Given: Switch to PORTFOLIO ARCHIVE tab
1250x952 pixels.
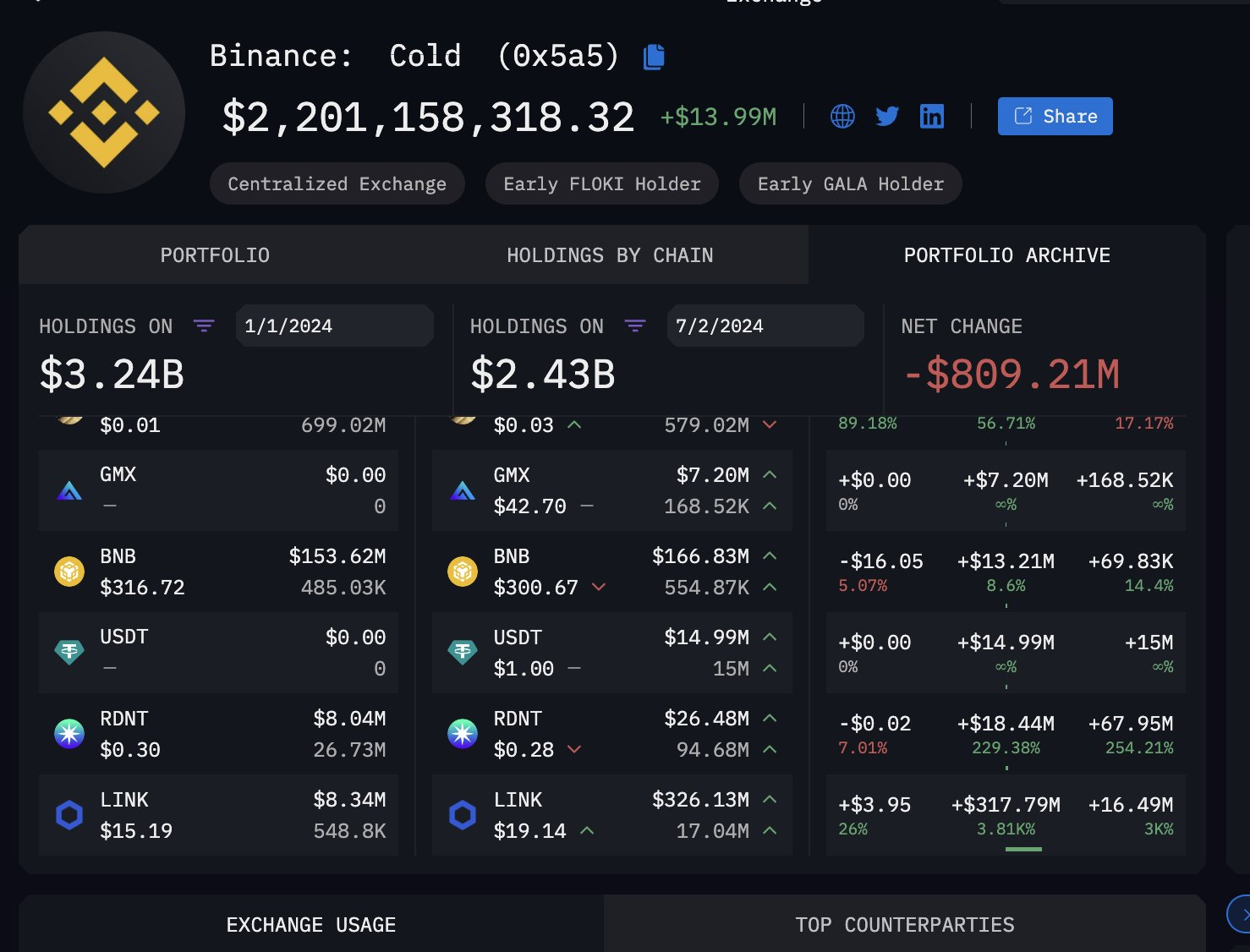Looking at the screenshot, I should (1006, 254).
